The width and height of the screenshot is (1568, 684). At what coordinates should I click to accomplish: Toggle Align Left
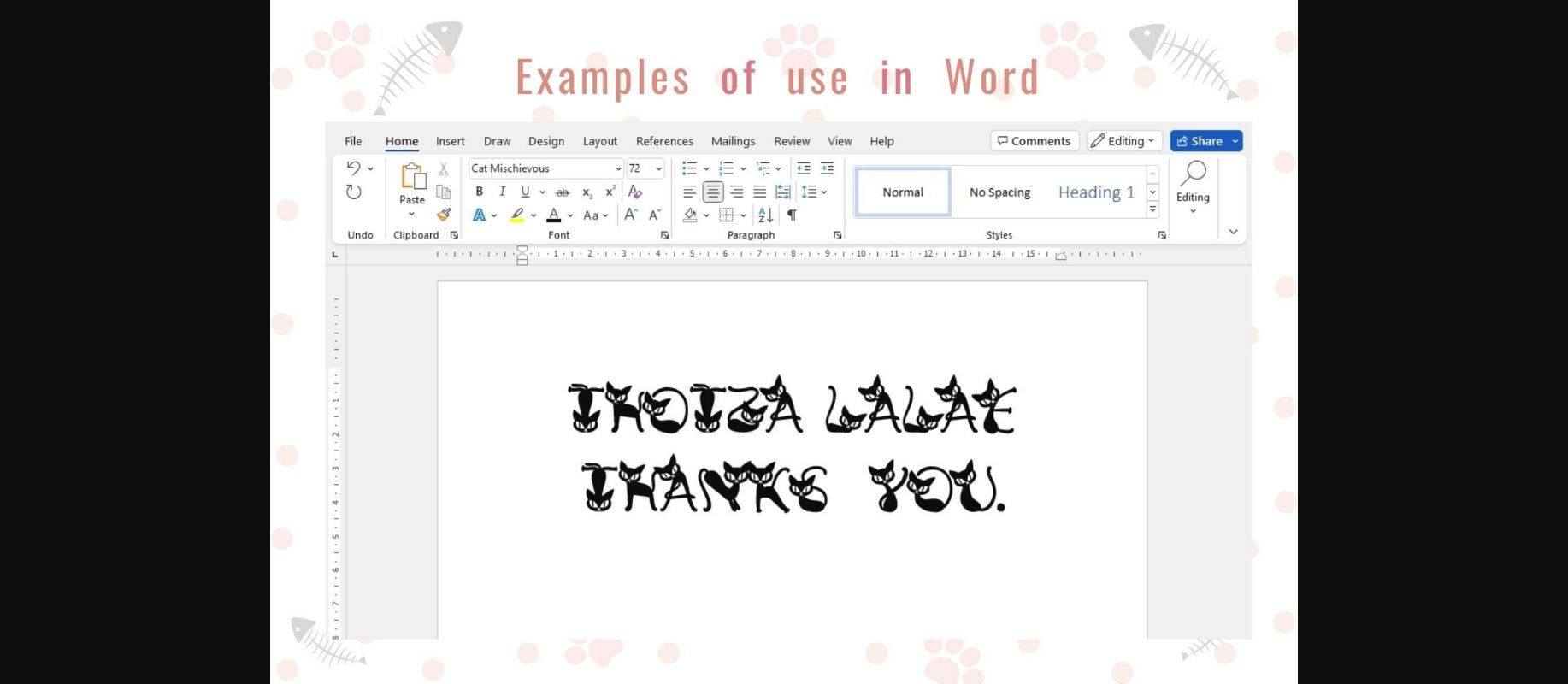(689, 192)
